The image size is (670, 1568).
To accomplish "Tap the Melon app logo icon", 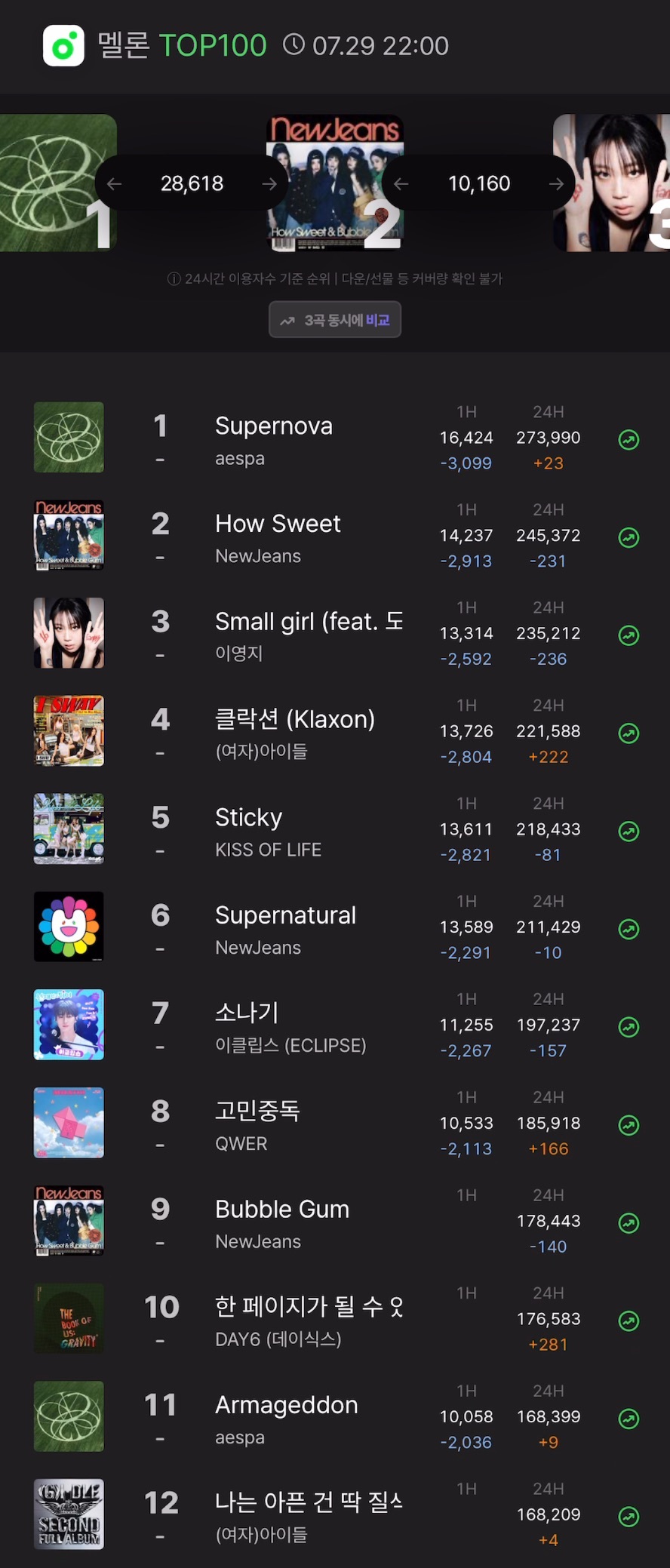I will (x=63, y=45).
